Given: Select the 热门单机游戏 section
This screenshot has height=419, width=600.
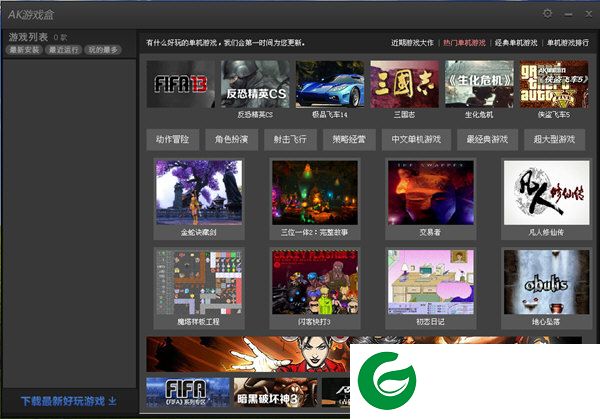Looking at the screenshot, I should click(464, 43).
